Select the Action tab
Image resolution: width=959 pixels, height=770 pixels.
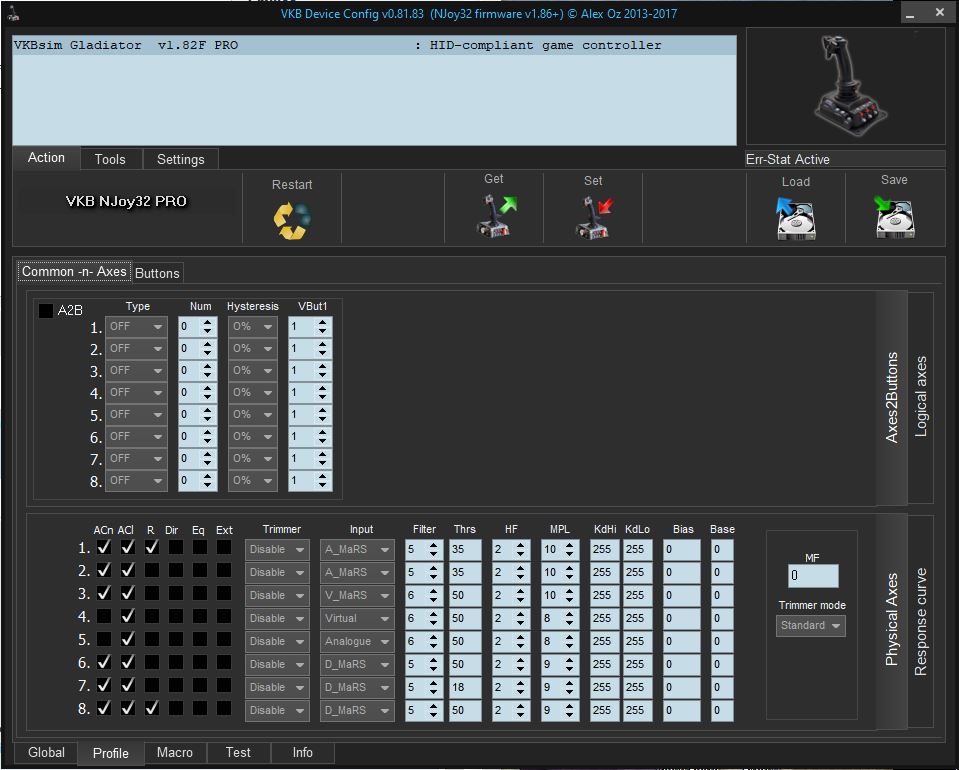[x=46, y=158]
